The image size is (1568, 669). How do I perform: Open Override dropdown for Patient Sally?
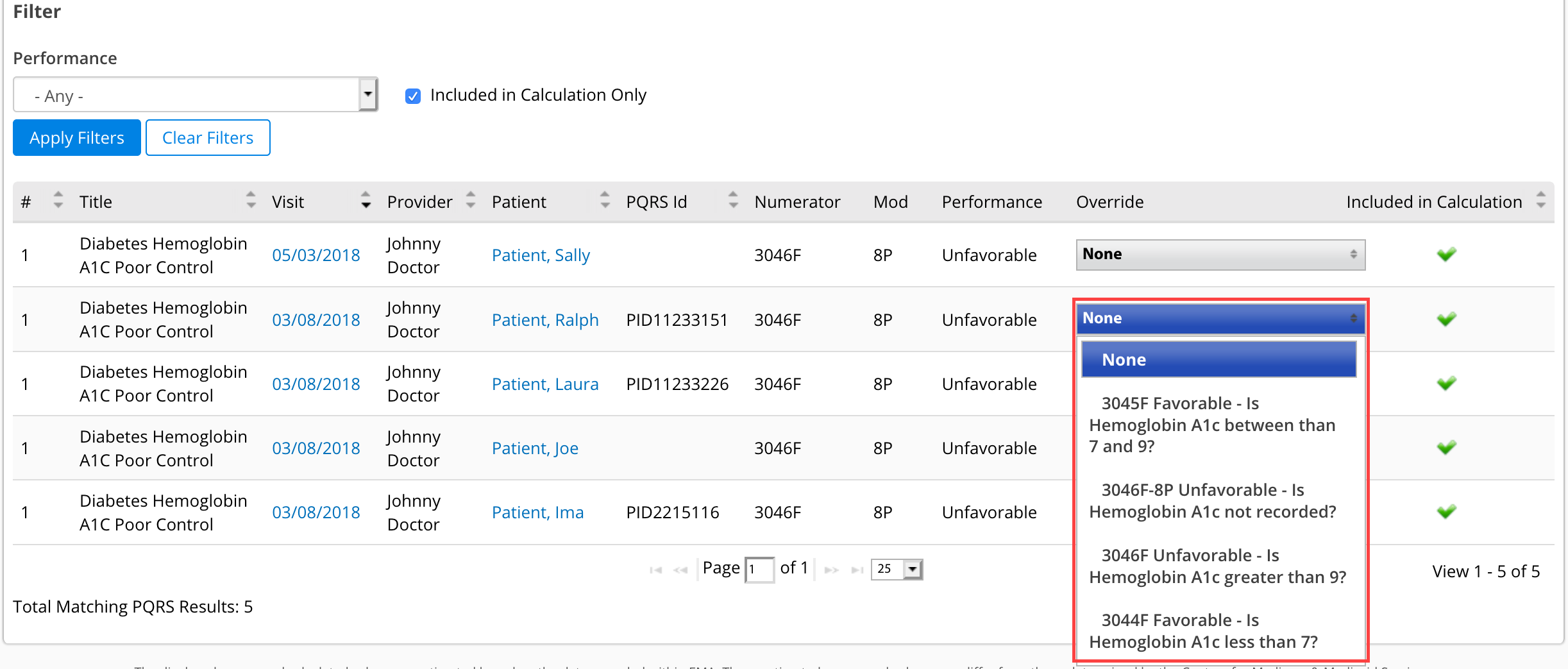coord(1220,255)
